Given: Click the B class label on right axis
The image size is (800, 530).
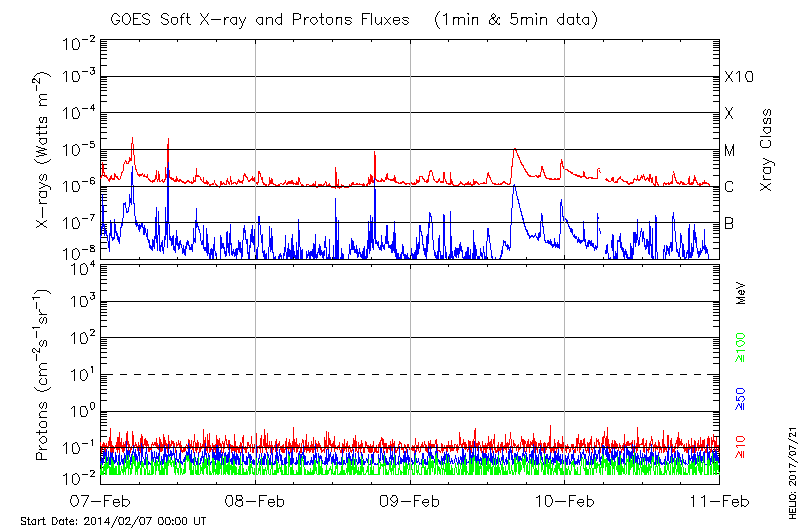Looking at the screenshot, I should click(x=730, y=223).
